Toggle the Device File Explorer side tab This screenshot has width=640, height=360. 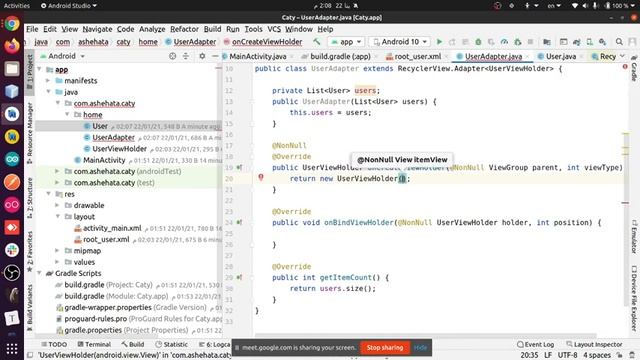point(634,298)
